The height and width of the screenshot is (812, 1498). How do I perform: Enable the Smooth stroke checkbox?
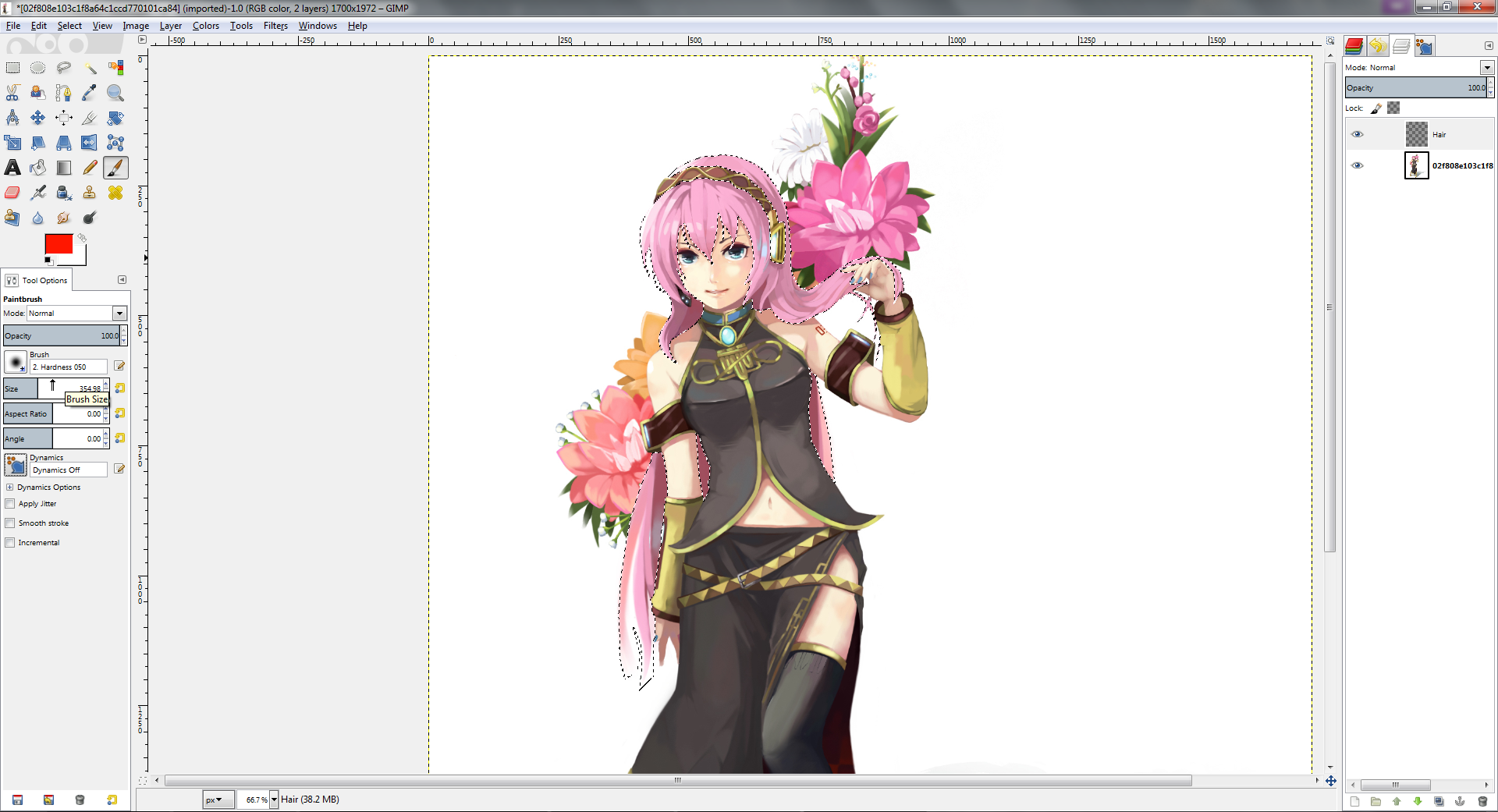[x=10, y=523]
